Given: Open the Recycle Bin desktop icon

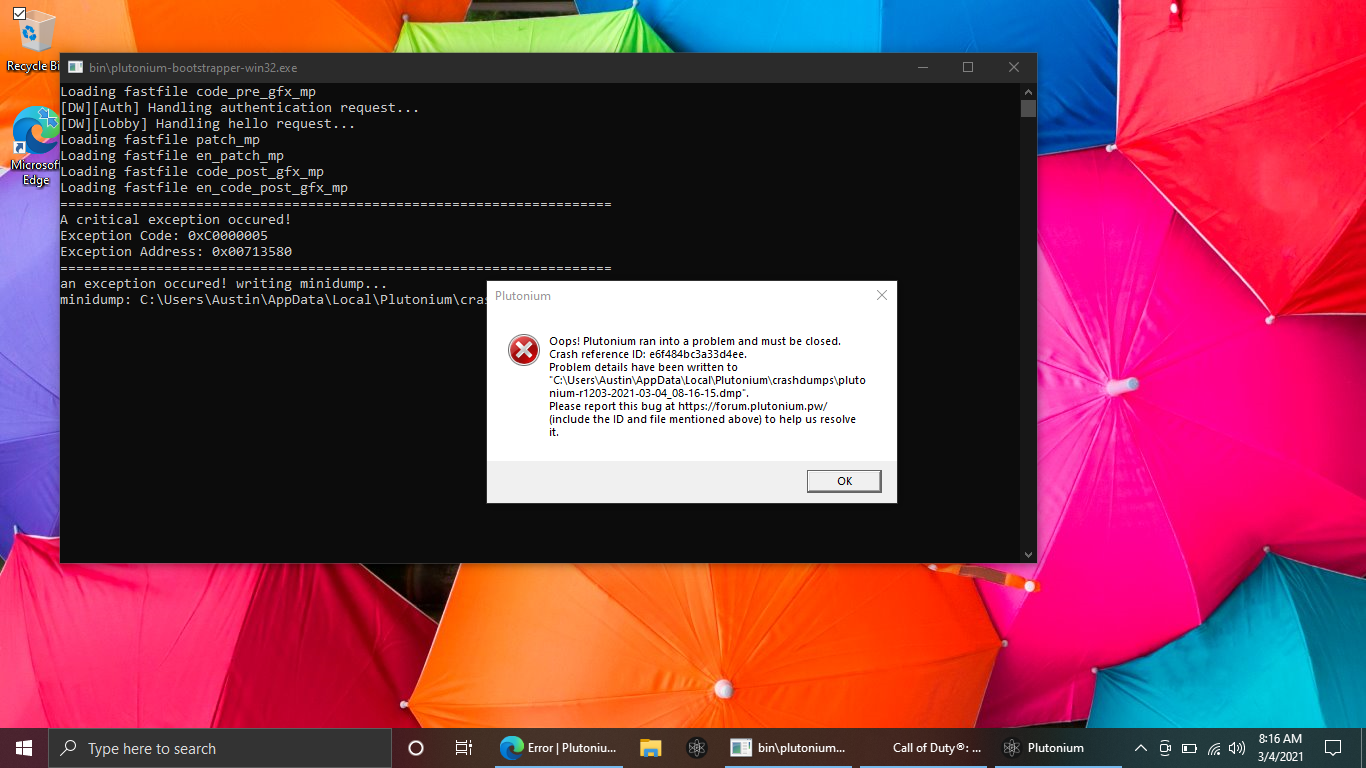Looking at the screenshot, I should pyautogui.click(x=36, y=40).
